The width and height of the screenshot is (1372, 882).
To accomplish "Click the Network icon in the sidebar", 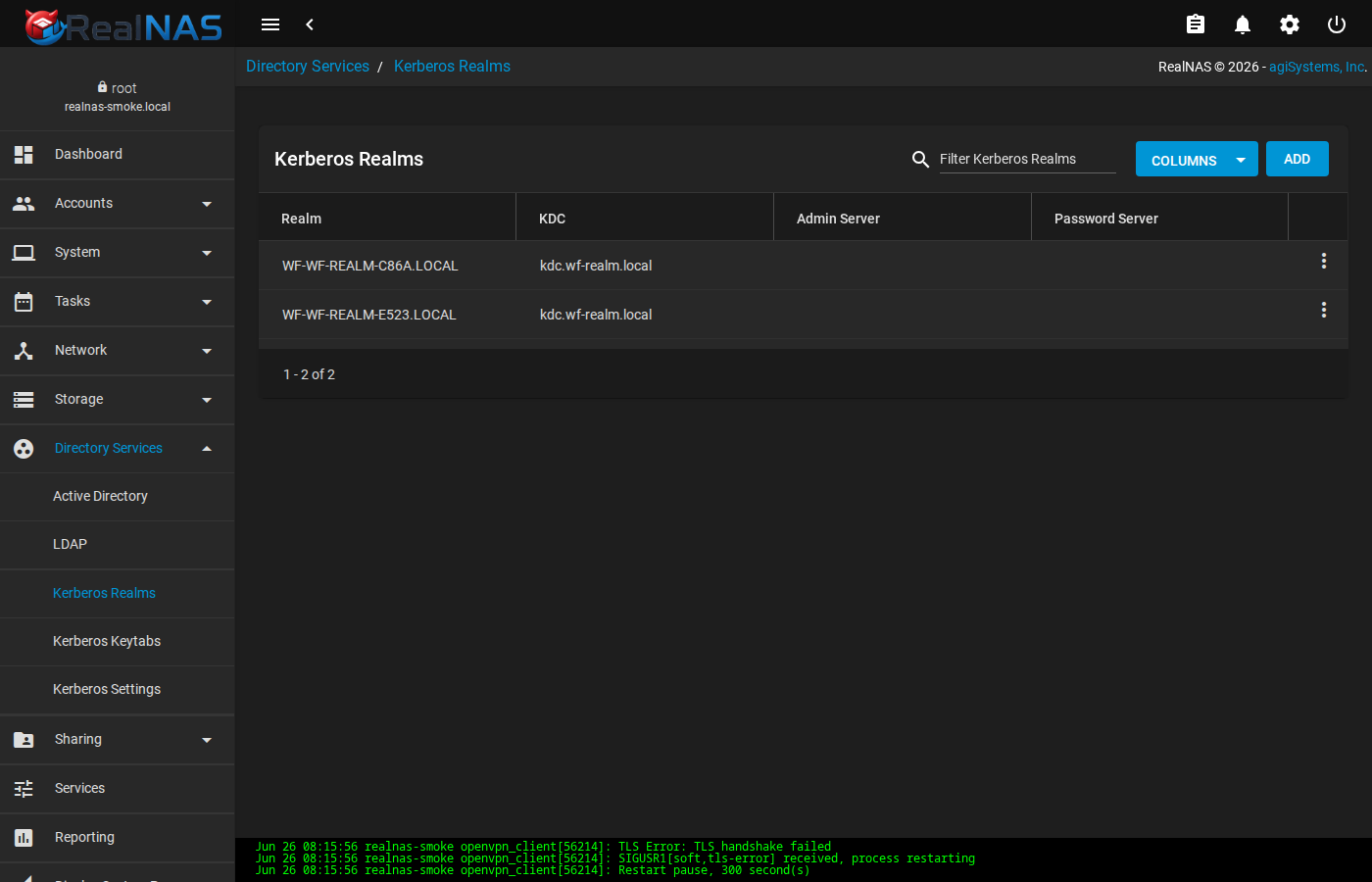I will point(24,350).
